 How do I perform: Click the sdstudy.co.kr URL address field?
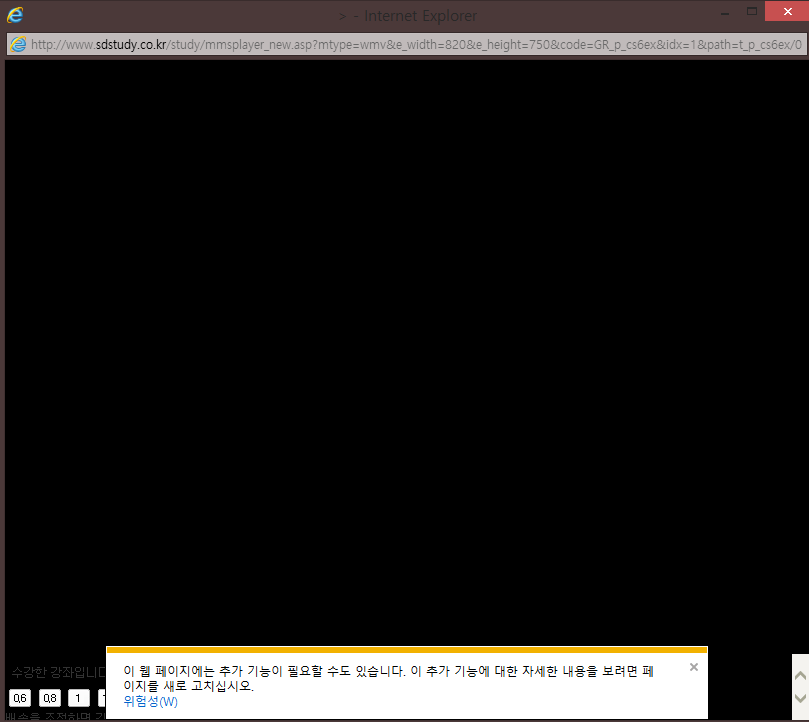(407, 44)
